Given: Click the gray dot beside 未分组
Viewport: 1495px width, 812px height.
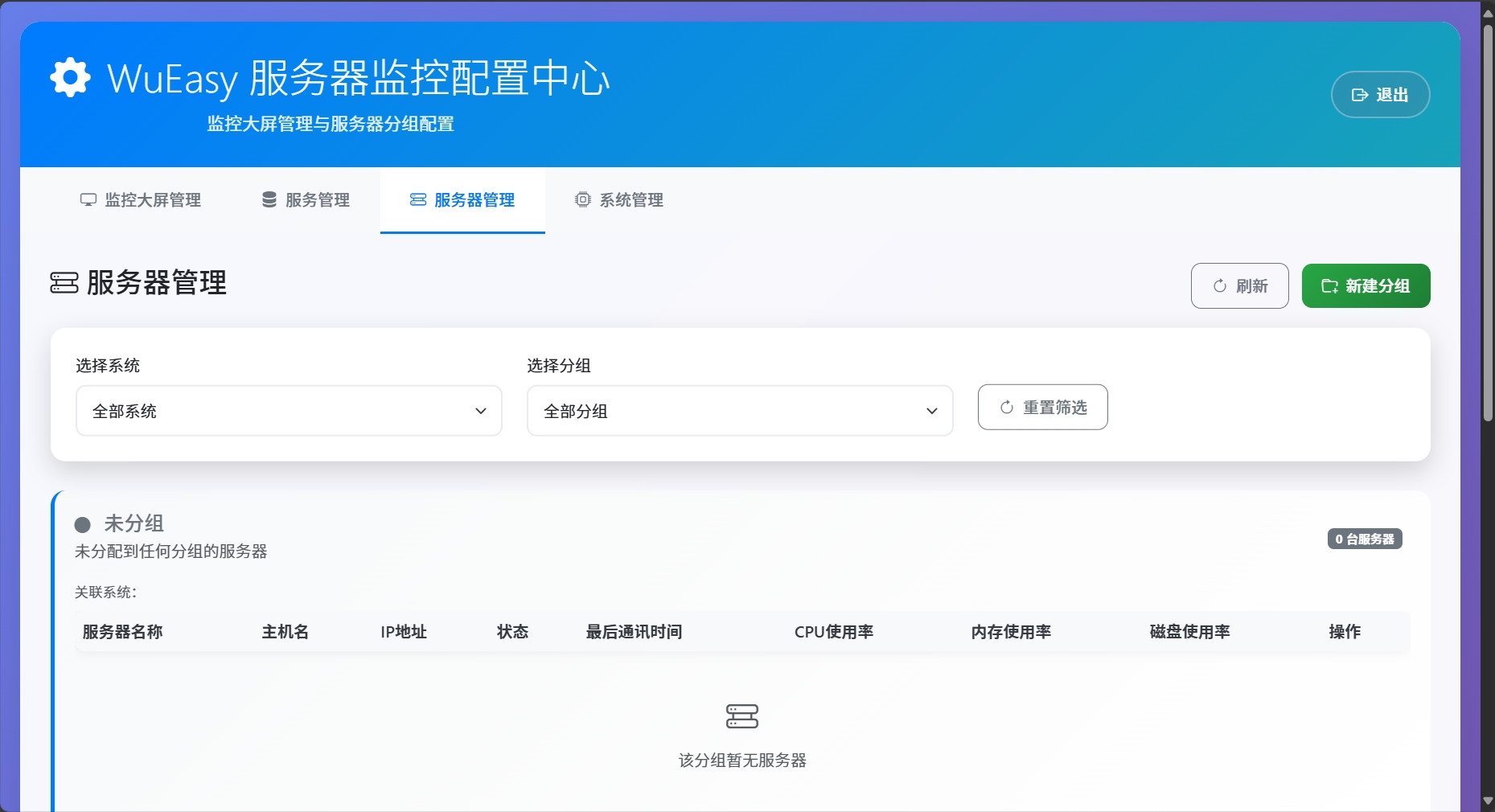Looking at the screenshot, I should tap(83, 525).
